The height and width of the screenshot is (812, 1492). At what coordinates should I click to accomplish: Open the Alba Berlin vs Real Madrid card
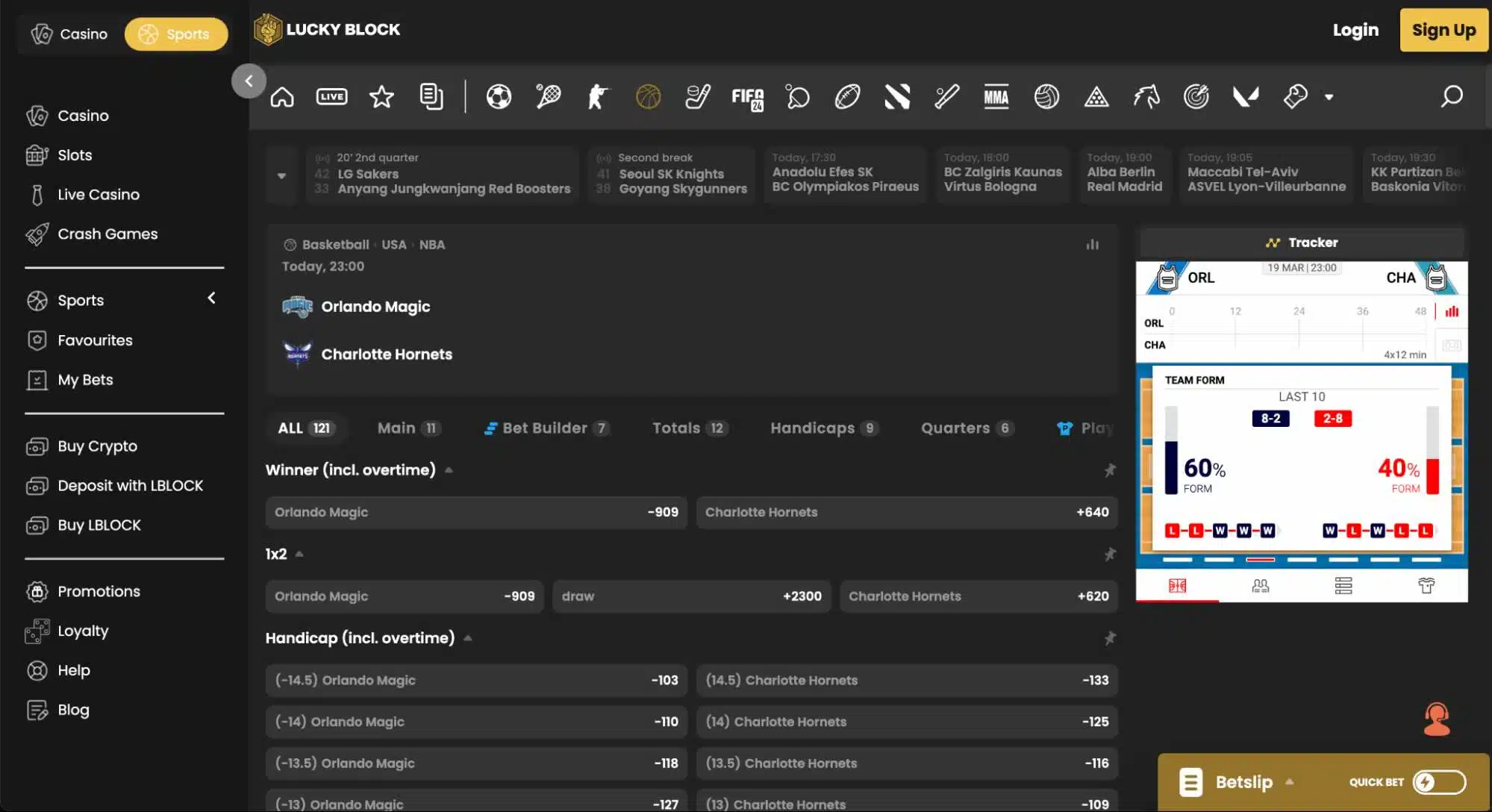tap(1125, 175)
